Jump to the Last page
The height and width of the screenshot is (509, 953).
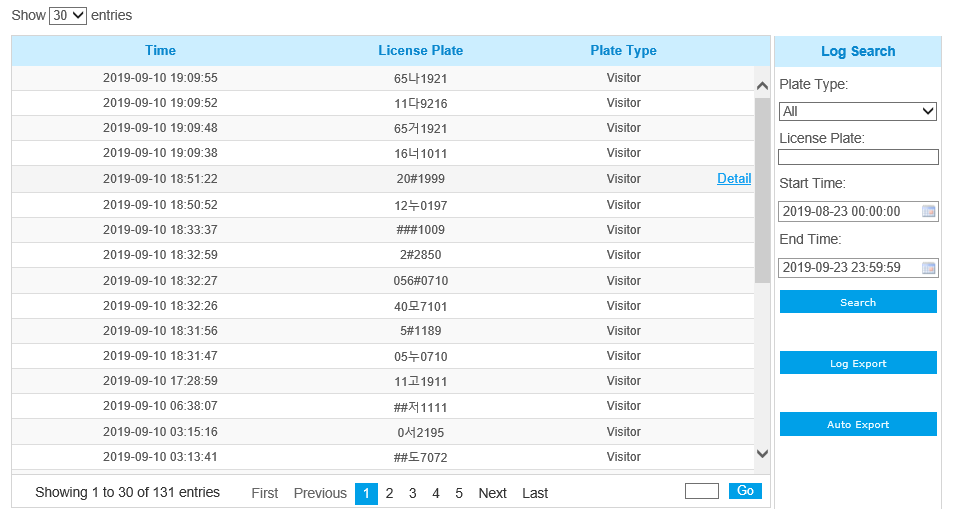[x=535, y=493]
